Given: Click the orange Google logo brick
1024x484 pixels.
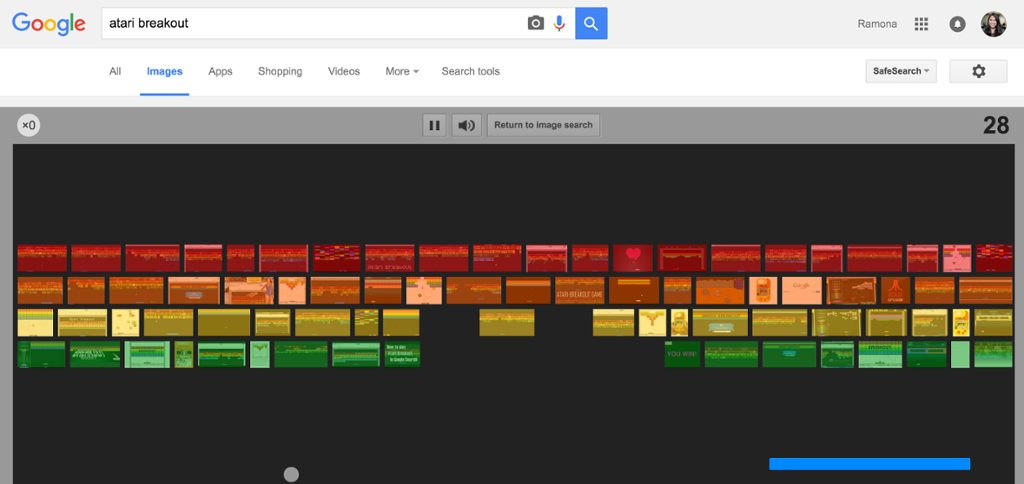Looking at the screenshot, I should click(x=801, y=291).
